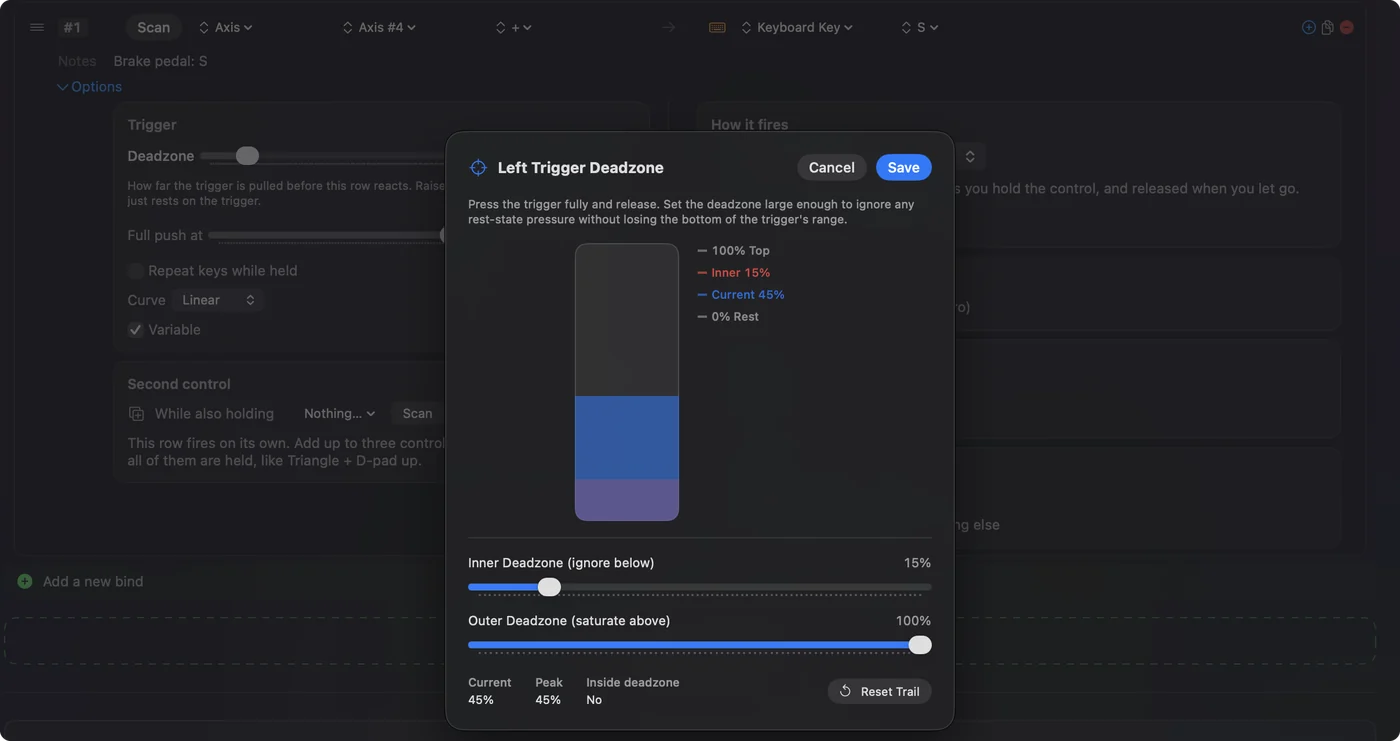Click the #1 bind number label
Screen dimensions: 1400x741
point(72,28)
